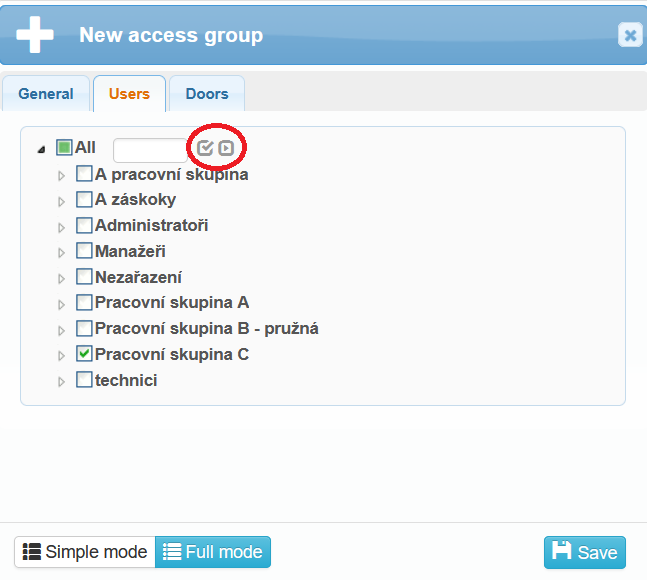Image resolution: width=647 pixels, height=580 pixels.
Task: Select the Nezařazení group label
Action: [x=138, y=277]
